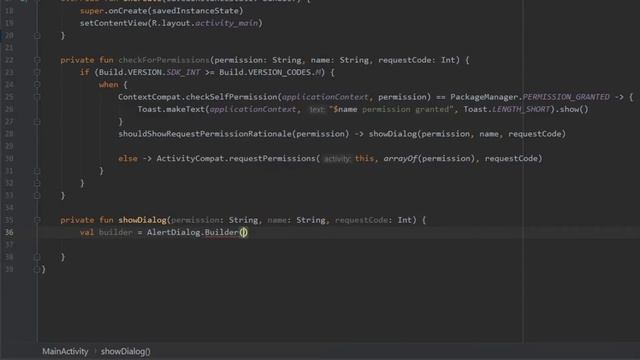Toggle the closing fold marker on line 38
The image size is (640, 360).
click(37, 257)
